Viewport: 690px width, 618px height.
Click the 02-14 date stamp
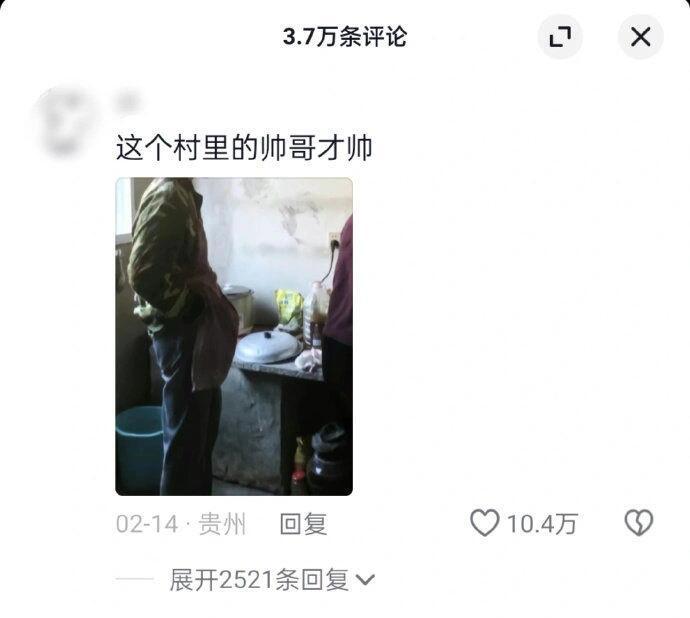click(147, 524)
